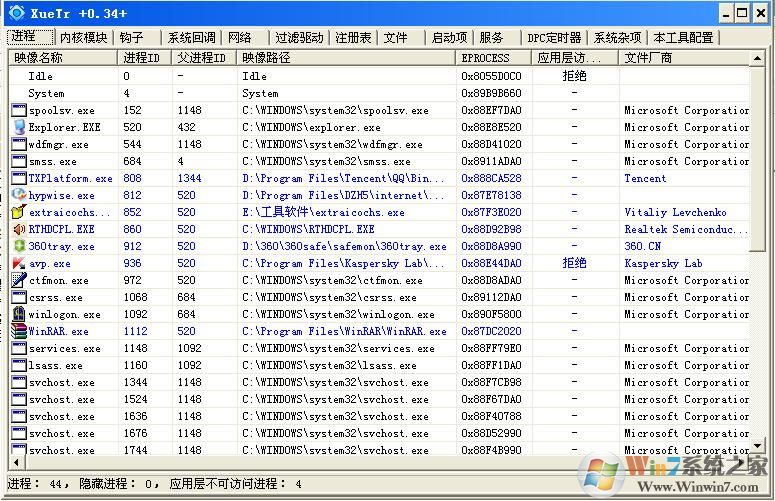Click Realtek Semiconduc vendor cell

(x=686, y=229)
